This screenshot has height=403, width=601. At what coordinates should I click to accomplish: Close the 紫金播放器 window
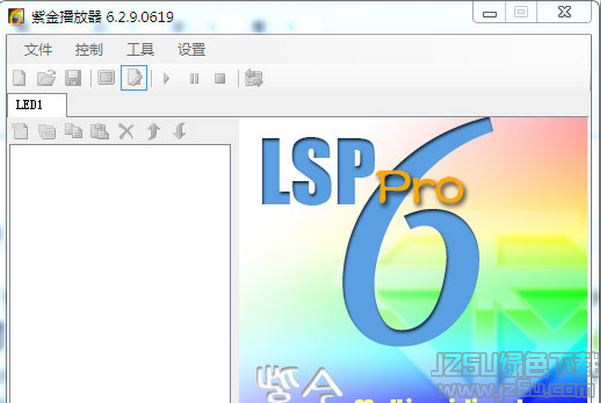(x=565, y=12)
